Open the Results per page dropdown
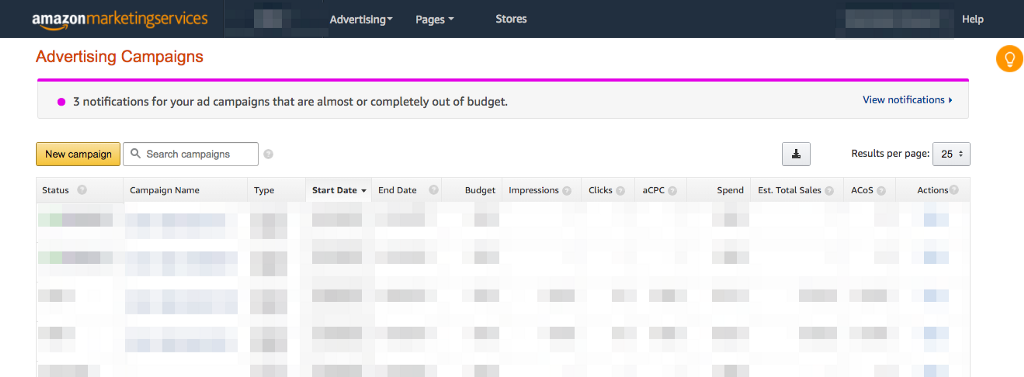The width and height of the screenshot is (1024, 377). point(952,154)
